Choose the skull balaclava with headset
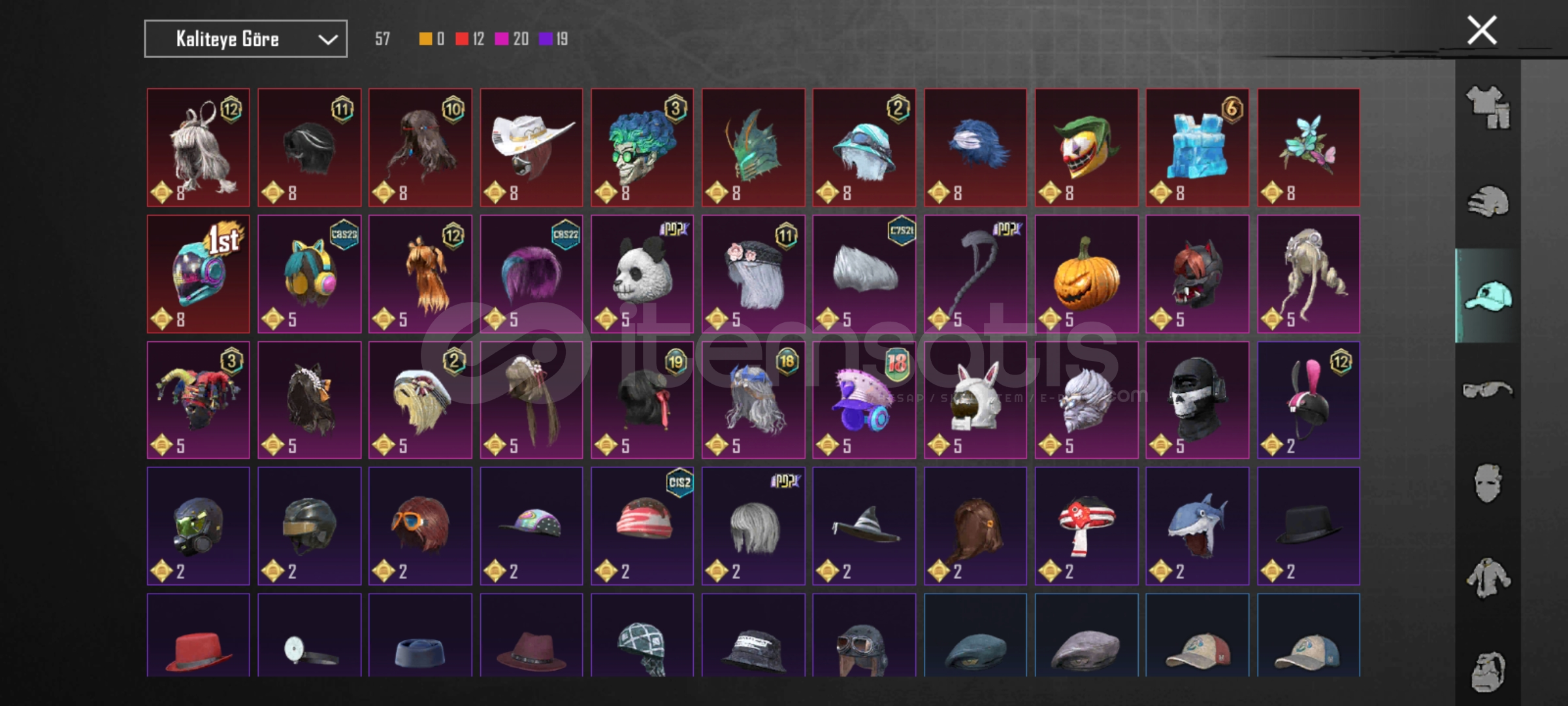 pos(1197,400)
